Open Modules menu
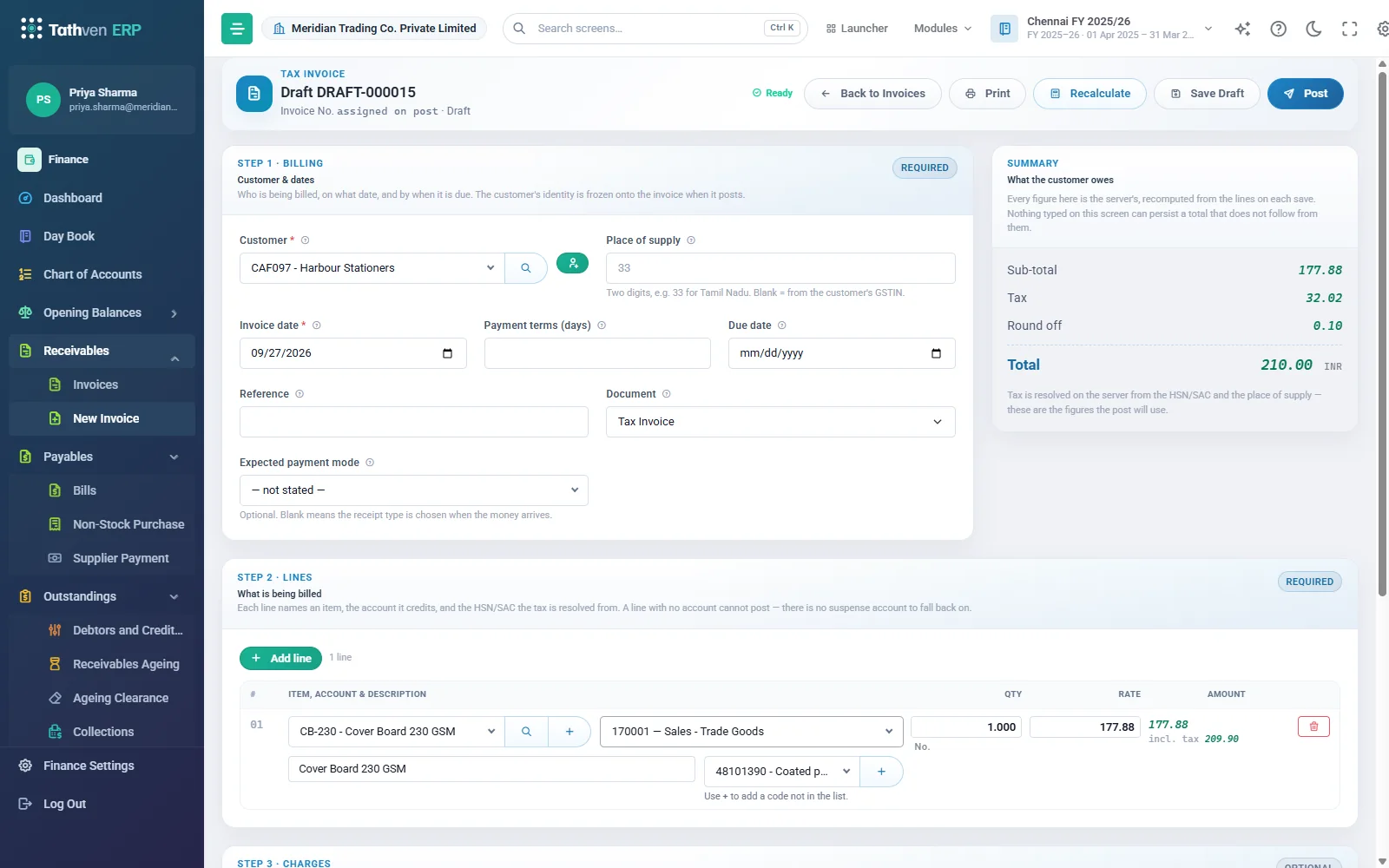This screenshot has width=1389, height=868. 943,29
